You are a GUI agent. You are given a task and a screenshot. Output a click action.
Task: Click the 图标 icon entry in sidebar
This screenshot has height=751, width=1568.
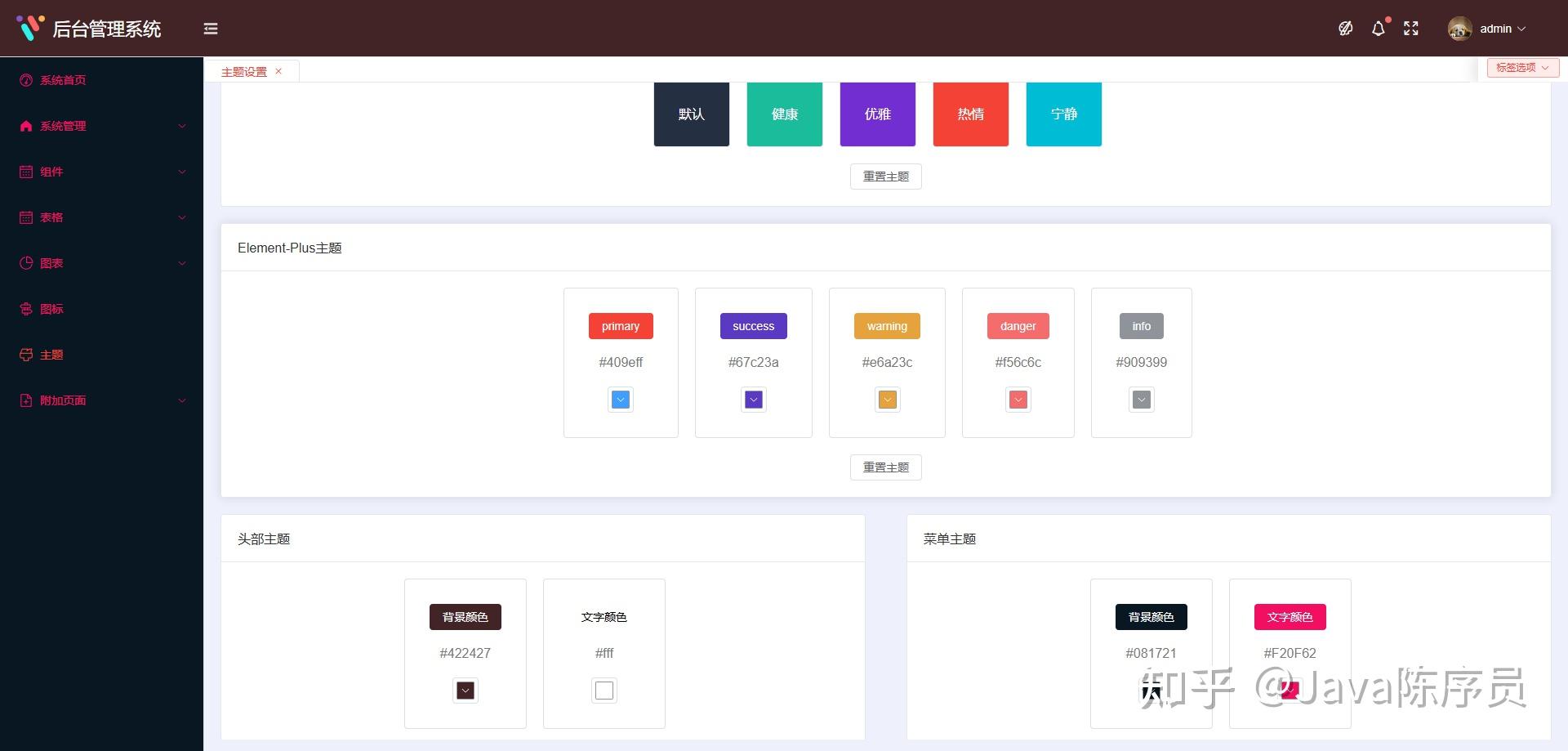pyautogui.click(x=24, y=309)
